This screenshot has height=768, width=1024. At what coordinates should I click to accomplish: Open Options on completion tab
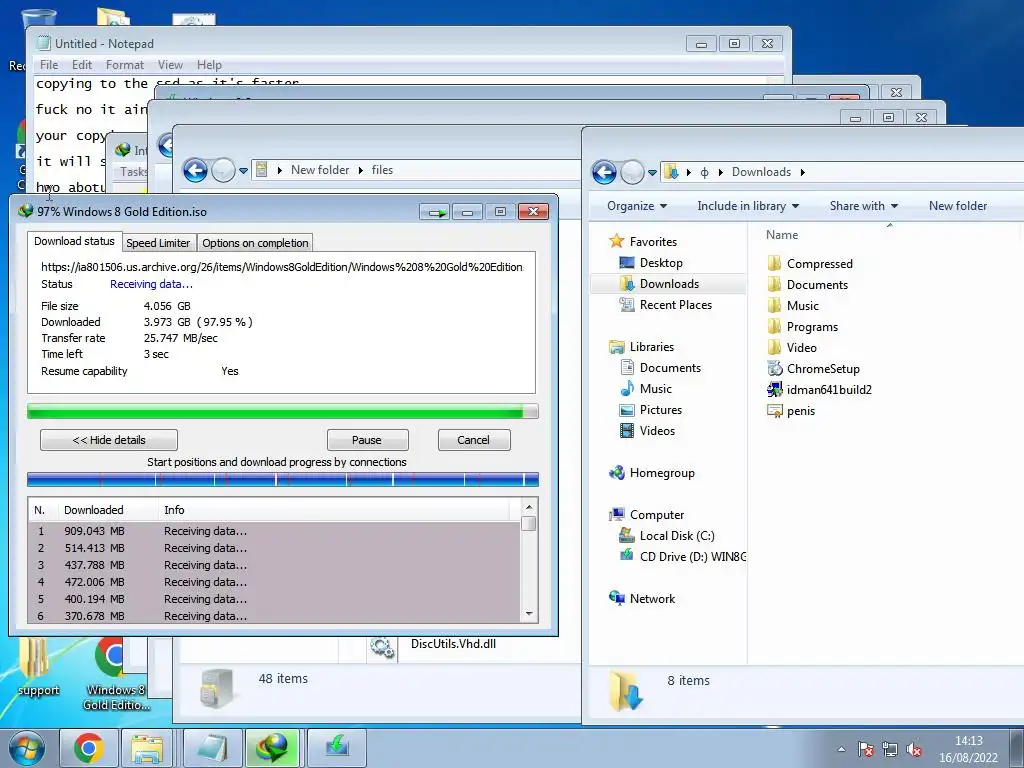(255, 243)
